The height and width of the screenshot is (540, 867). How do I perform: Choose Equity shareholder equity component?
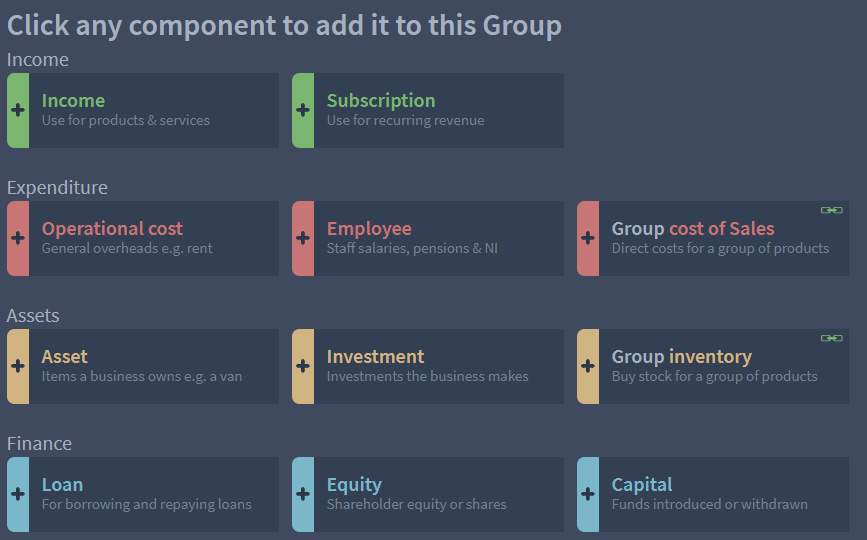428,494
